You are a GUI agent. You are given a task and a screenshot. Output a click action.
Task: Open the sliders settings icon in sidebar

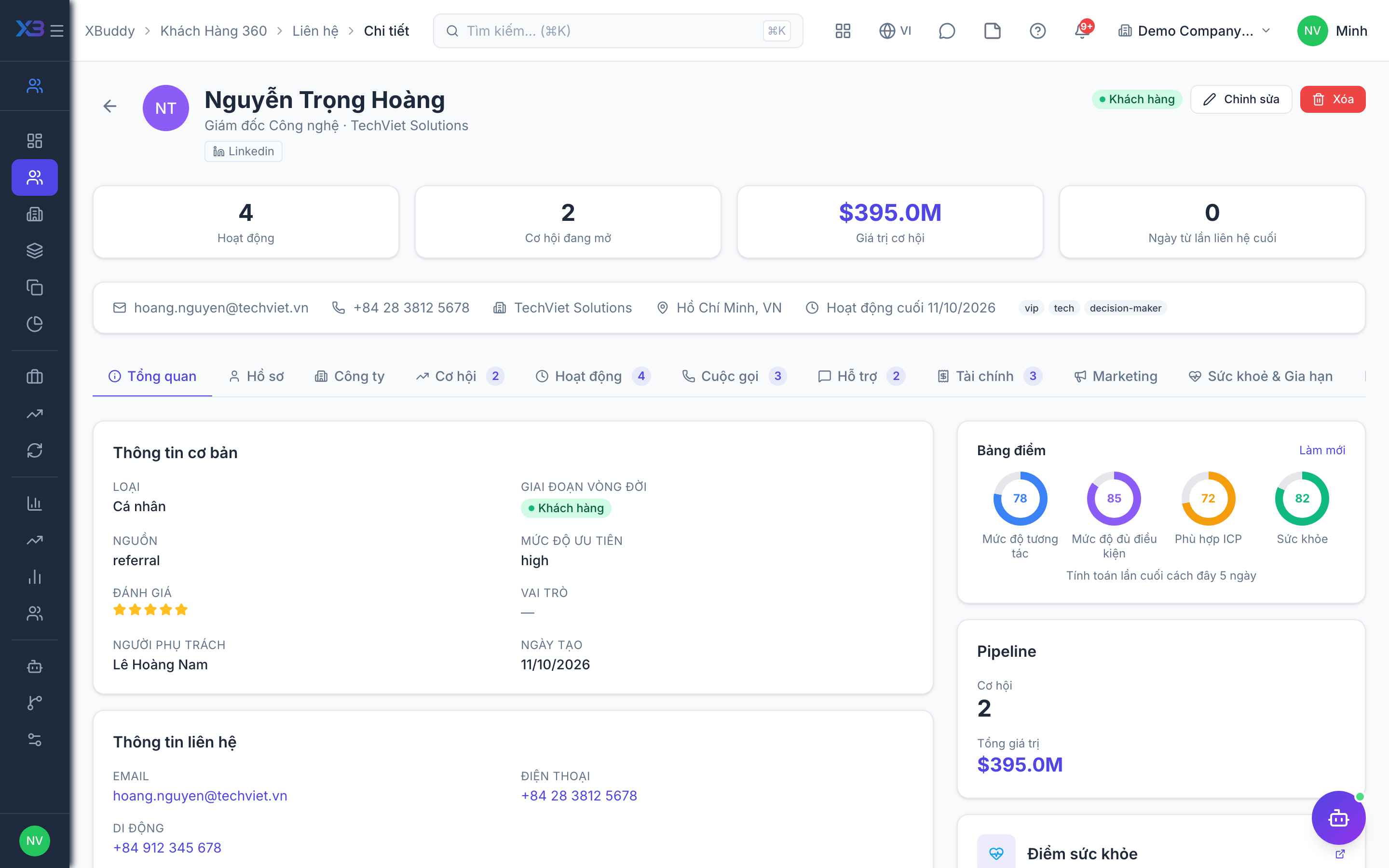click(x=34, y=740)
